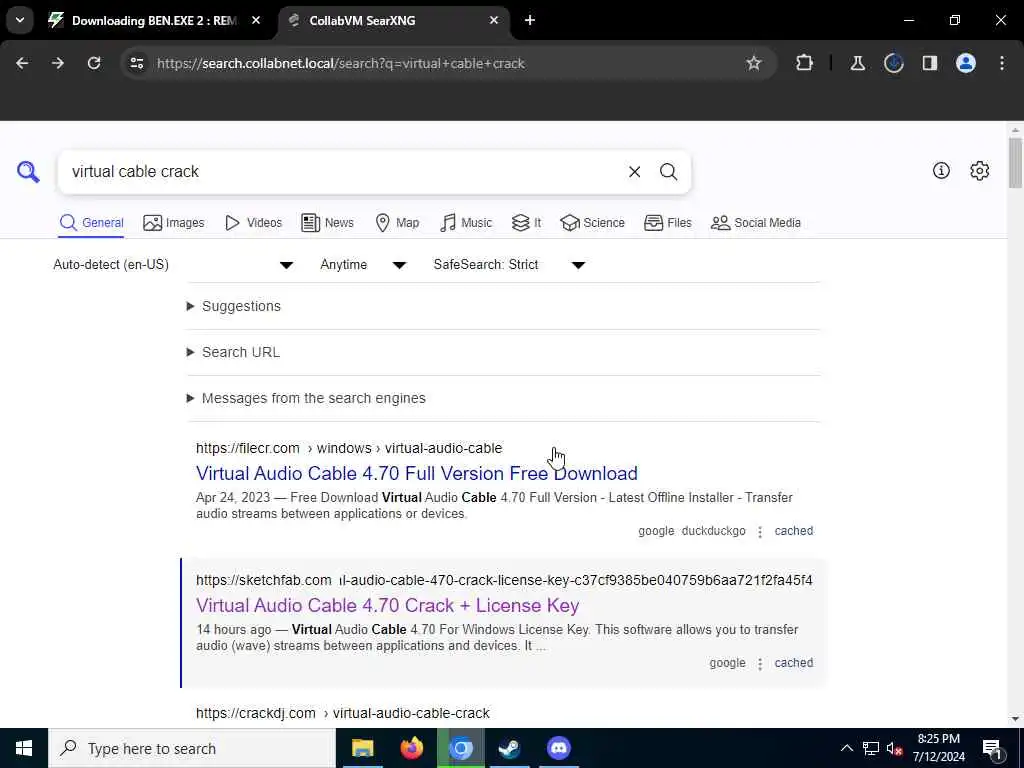
Task: Click the SearXNG magnifier logo
Action: tap(28, 172)
